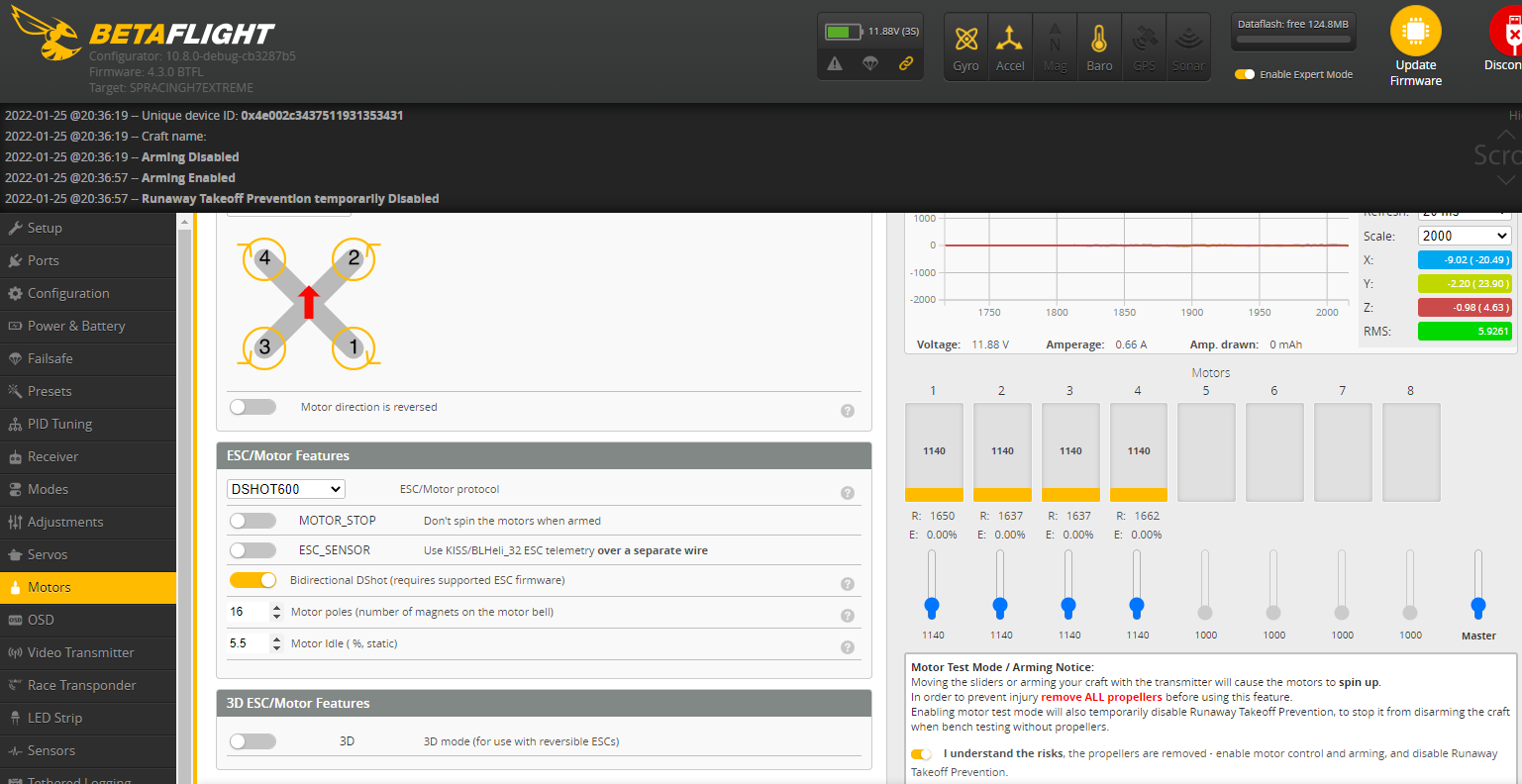This screenshot has height=784, width=1522.
Task: Open the Ports tab
Action: coord(88,260)
